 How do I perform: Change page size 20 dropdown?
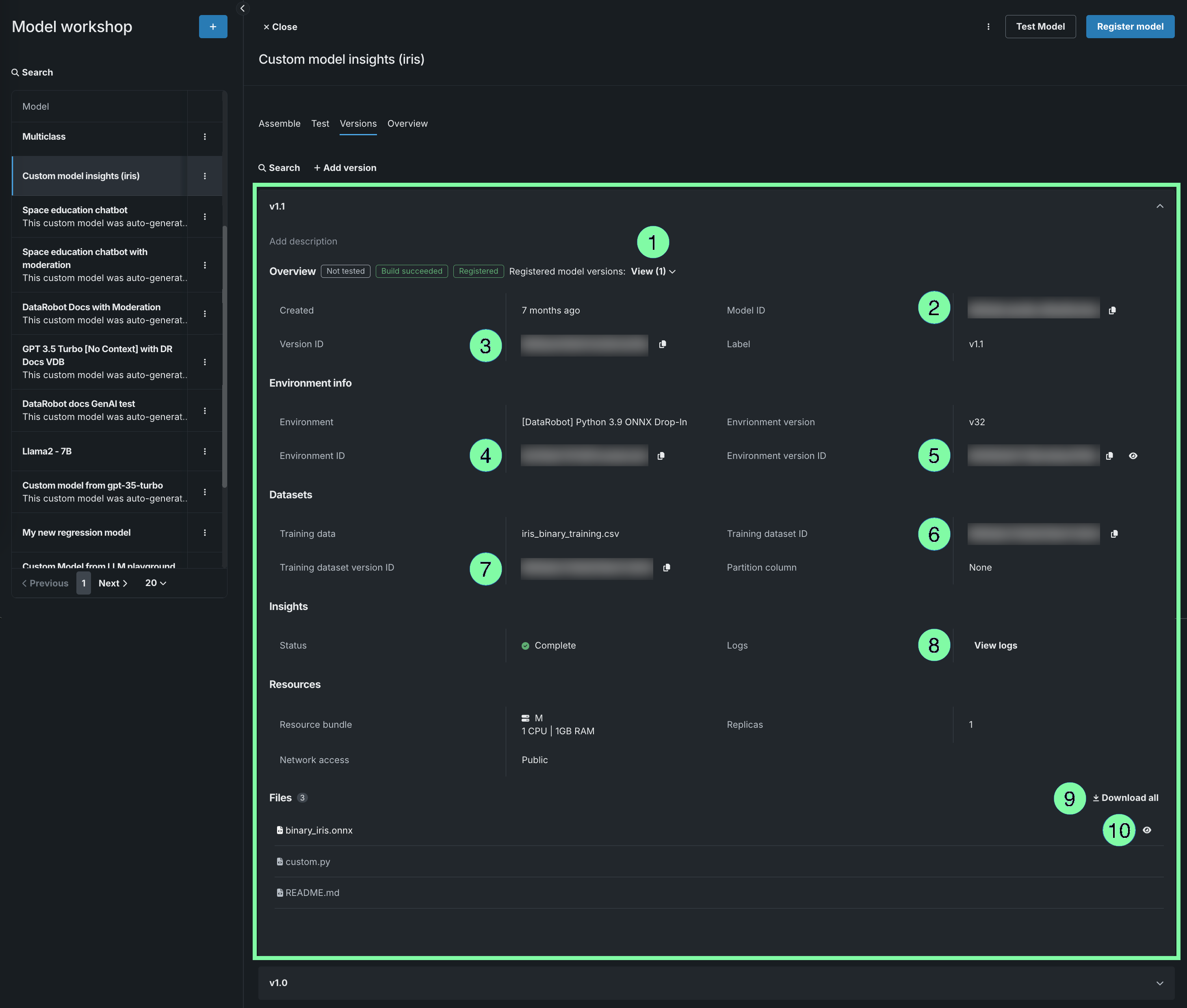tap(156, 583)
